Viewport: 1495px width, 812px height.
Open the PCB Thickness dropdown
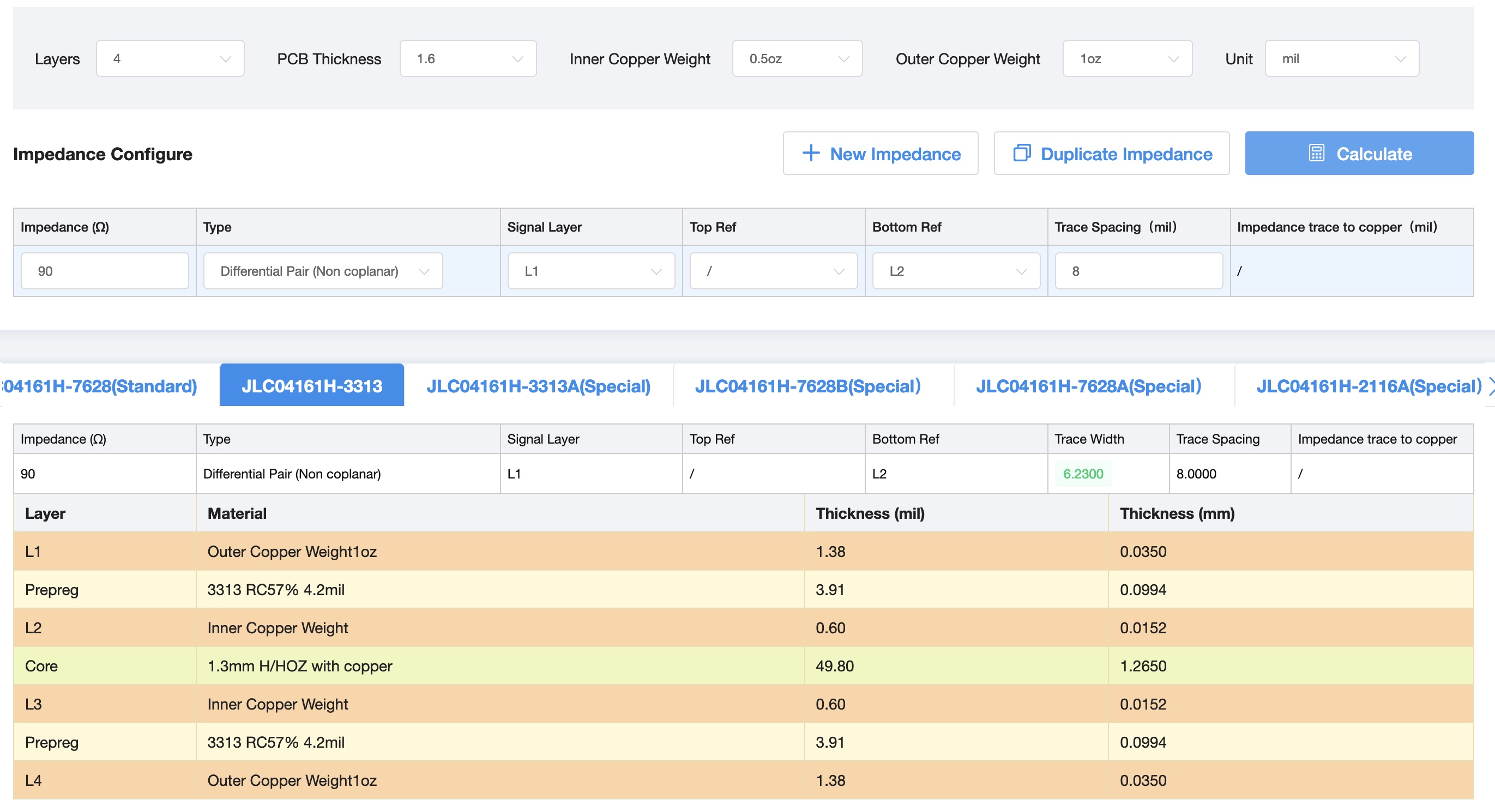tap(468, 58)
